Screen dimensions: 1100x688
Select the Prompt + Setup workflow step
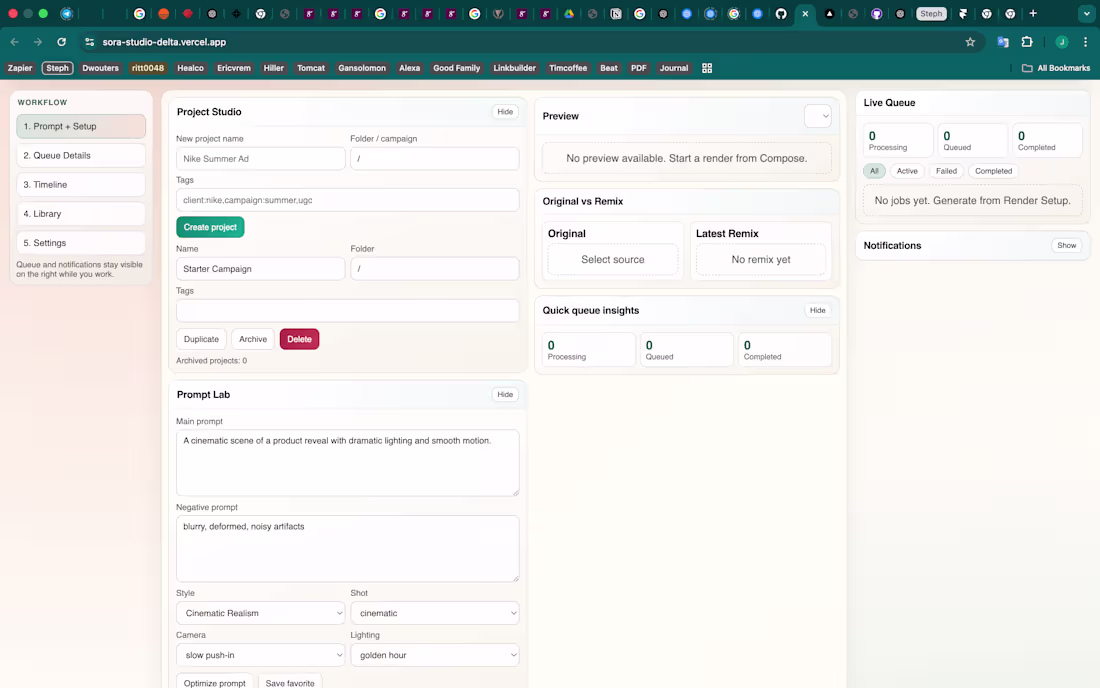click(81, 126)
